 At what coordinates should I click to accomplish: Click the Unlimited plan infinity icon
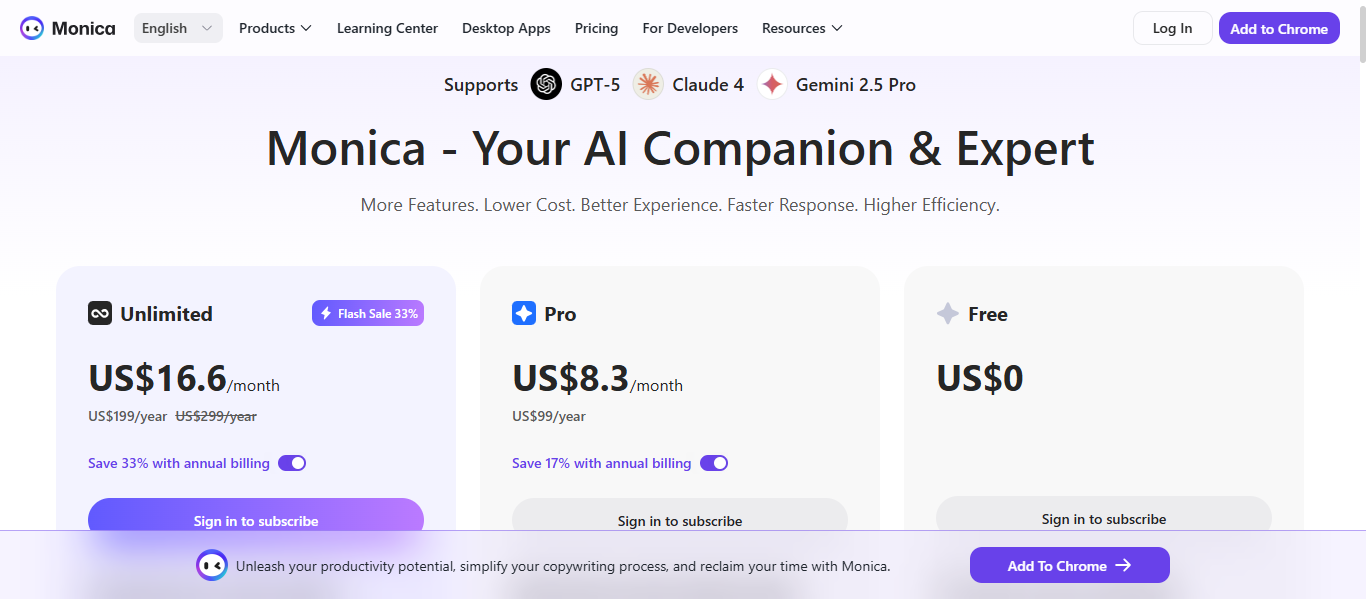click(x=100, y=314)
